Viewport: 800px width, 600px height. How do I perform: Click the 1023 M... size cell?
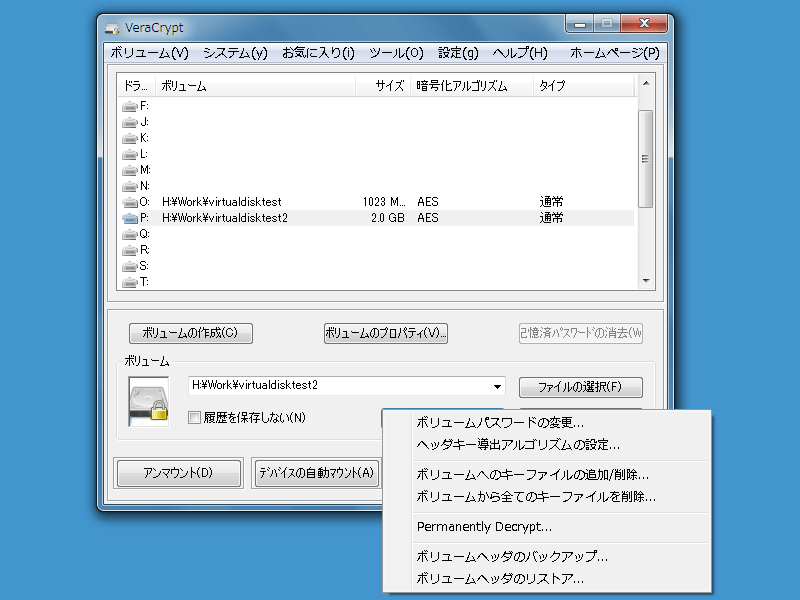pyautogui.click(x=384, y=202)
